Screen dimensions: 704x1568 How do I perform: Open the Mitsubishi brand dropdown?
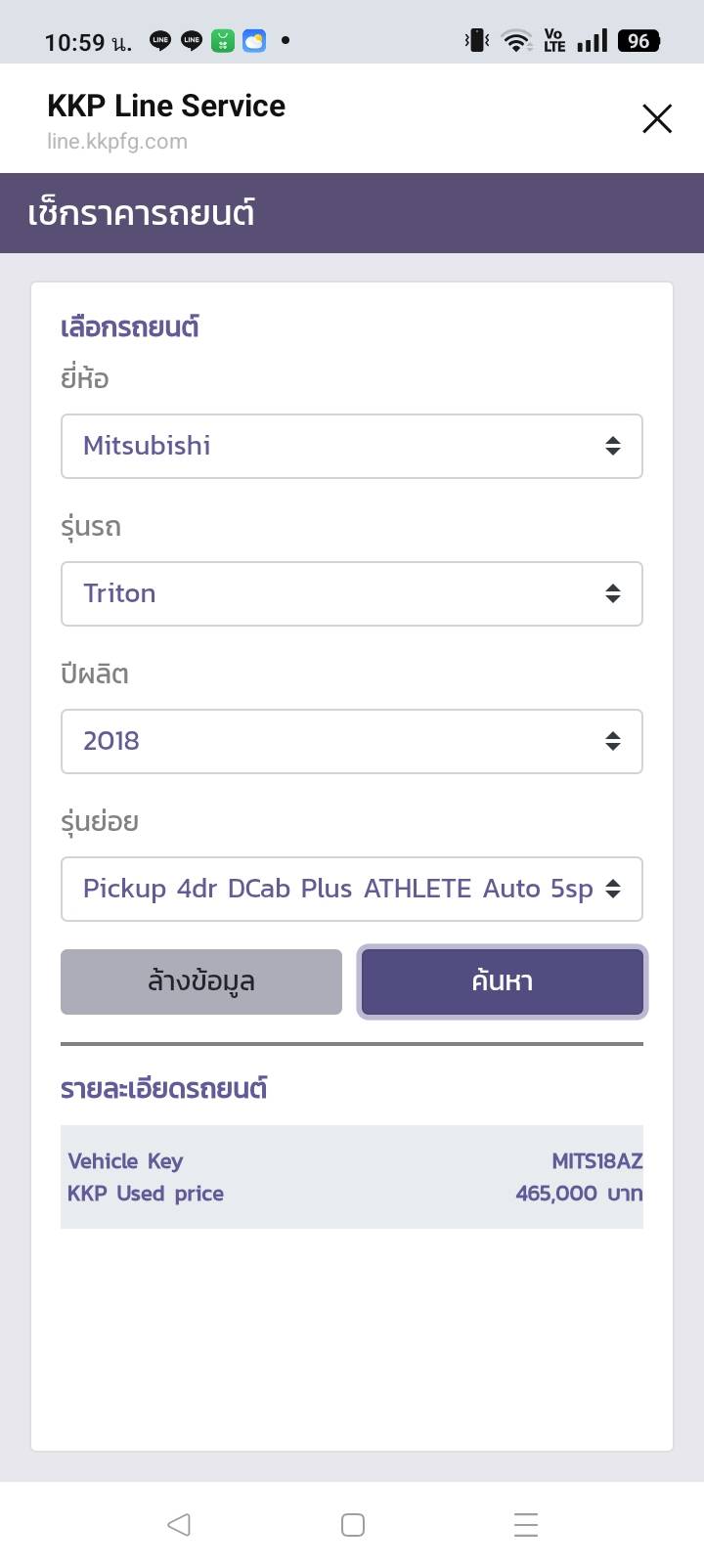click(x=351, y=446)
